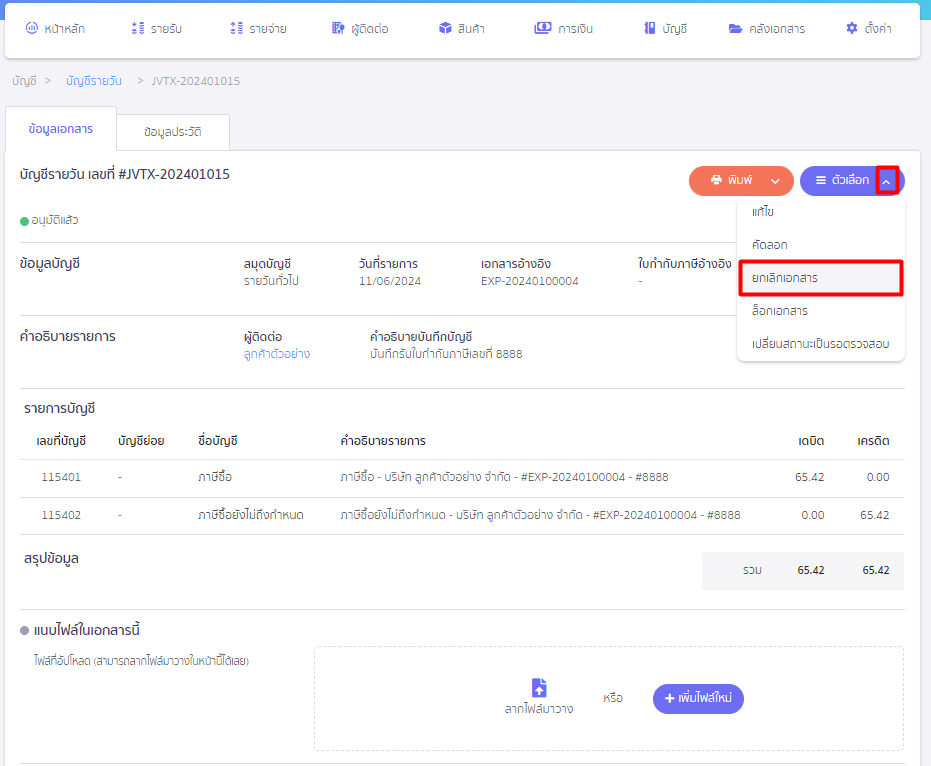Open the ผู้ติดต่อ menu
Viewport: 931px width, 766px height.
click(x=360, y=29)
